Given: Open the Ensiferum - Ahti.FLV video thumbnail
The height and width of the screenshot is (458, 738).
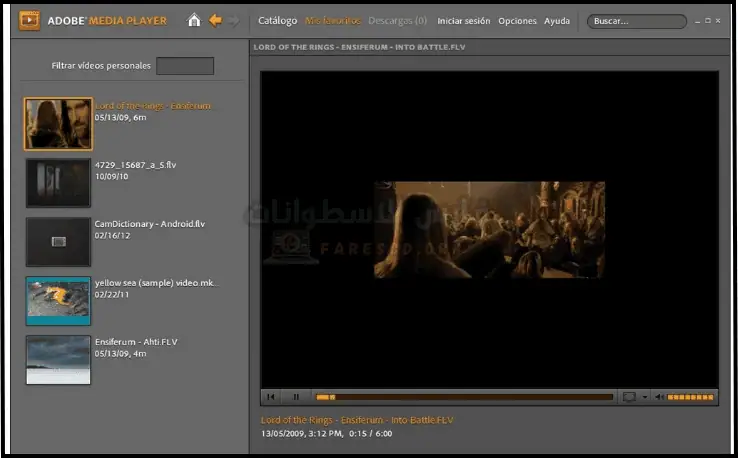Looking at the screenshot, I should tap(58, 359).
